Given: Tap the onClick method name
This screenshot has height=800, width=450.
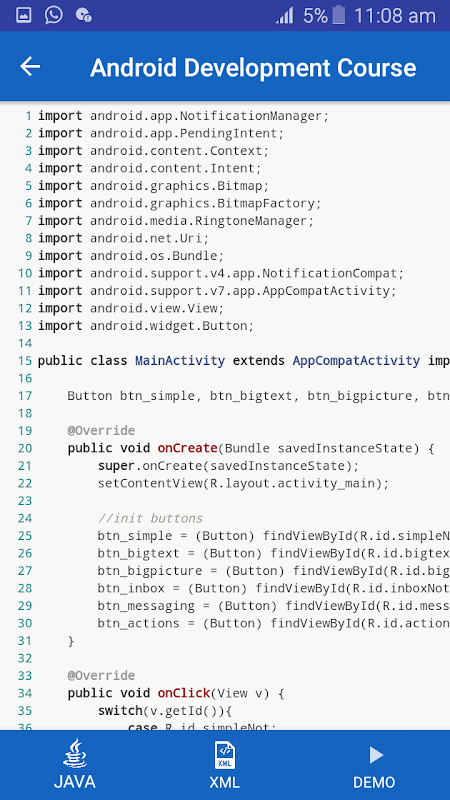Looking at the screenshot, I should [184, 693].
